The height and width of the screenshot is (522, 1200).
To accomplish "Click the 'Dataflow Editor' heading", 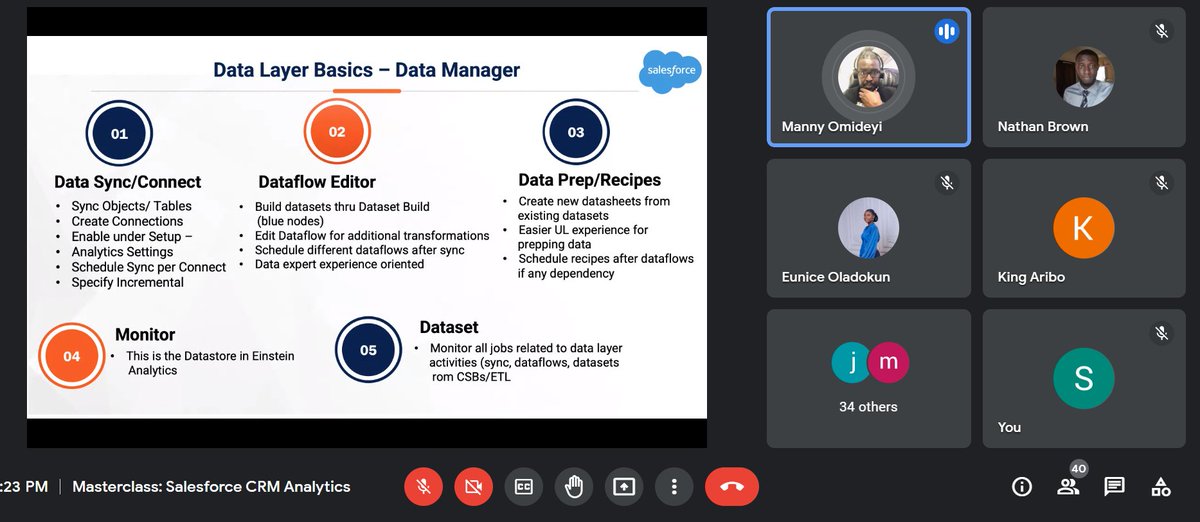I will click(x=317, y=182).
